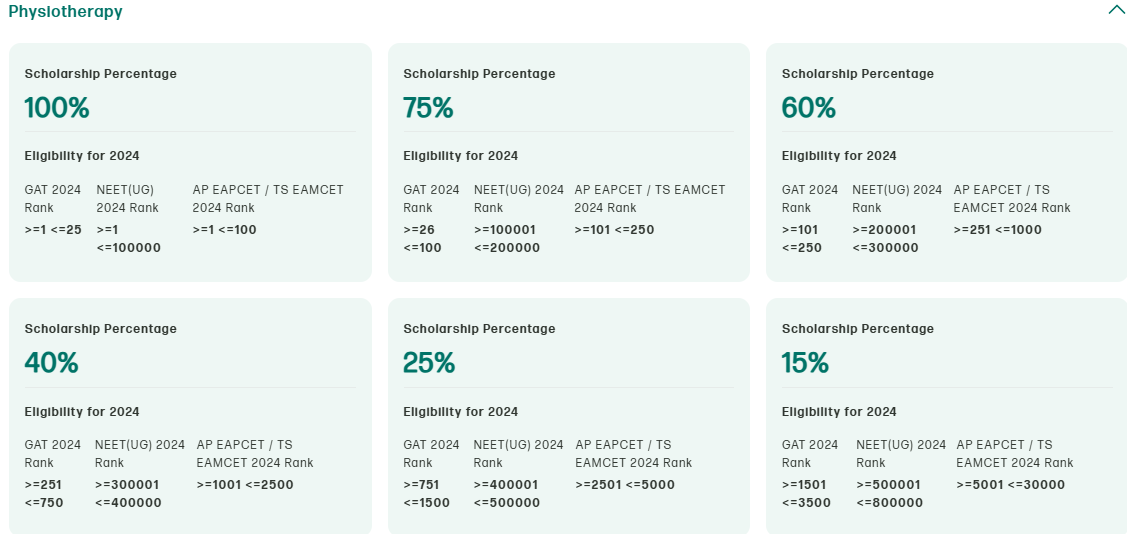Click EAMCET rank range >=251 <=1000

click(x=998, y=230)
